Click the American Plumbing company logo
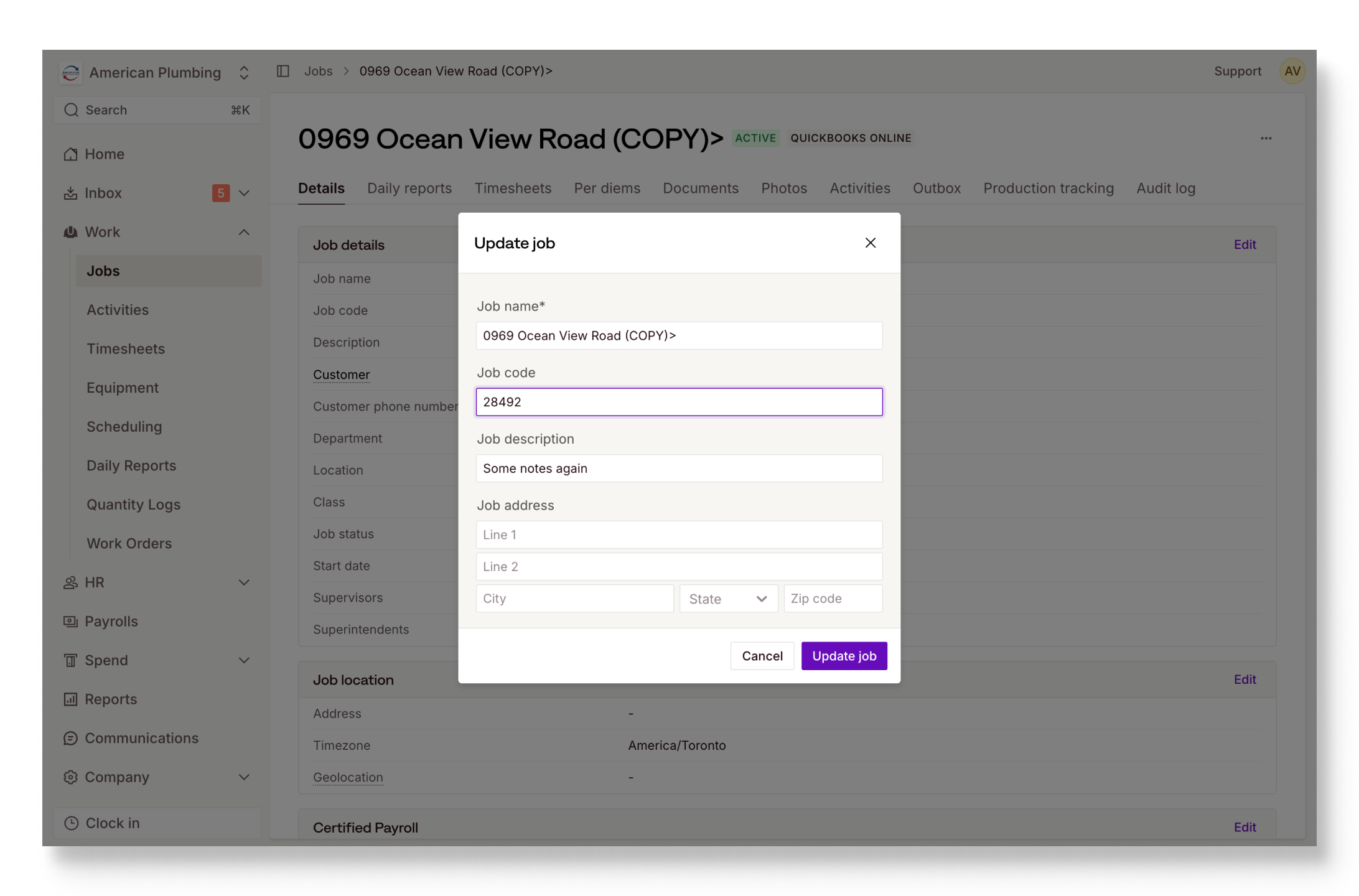Image resolution: width=1359 pixels, height=896 pixels. [71, 73]
